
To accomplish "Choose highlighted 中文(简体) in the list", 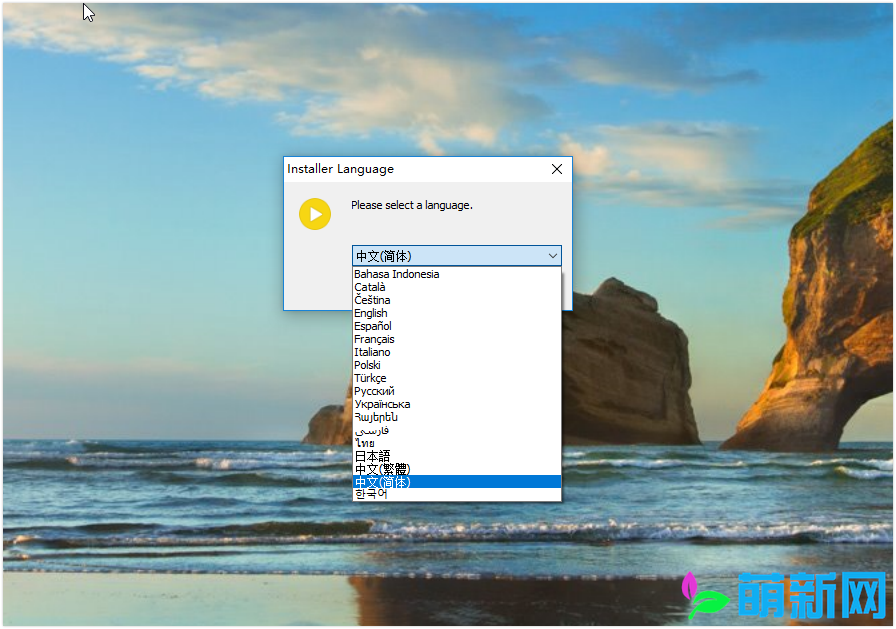I will (457, 482).
